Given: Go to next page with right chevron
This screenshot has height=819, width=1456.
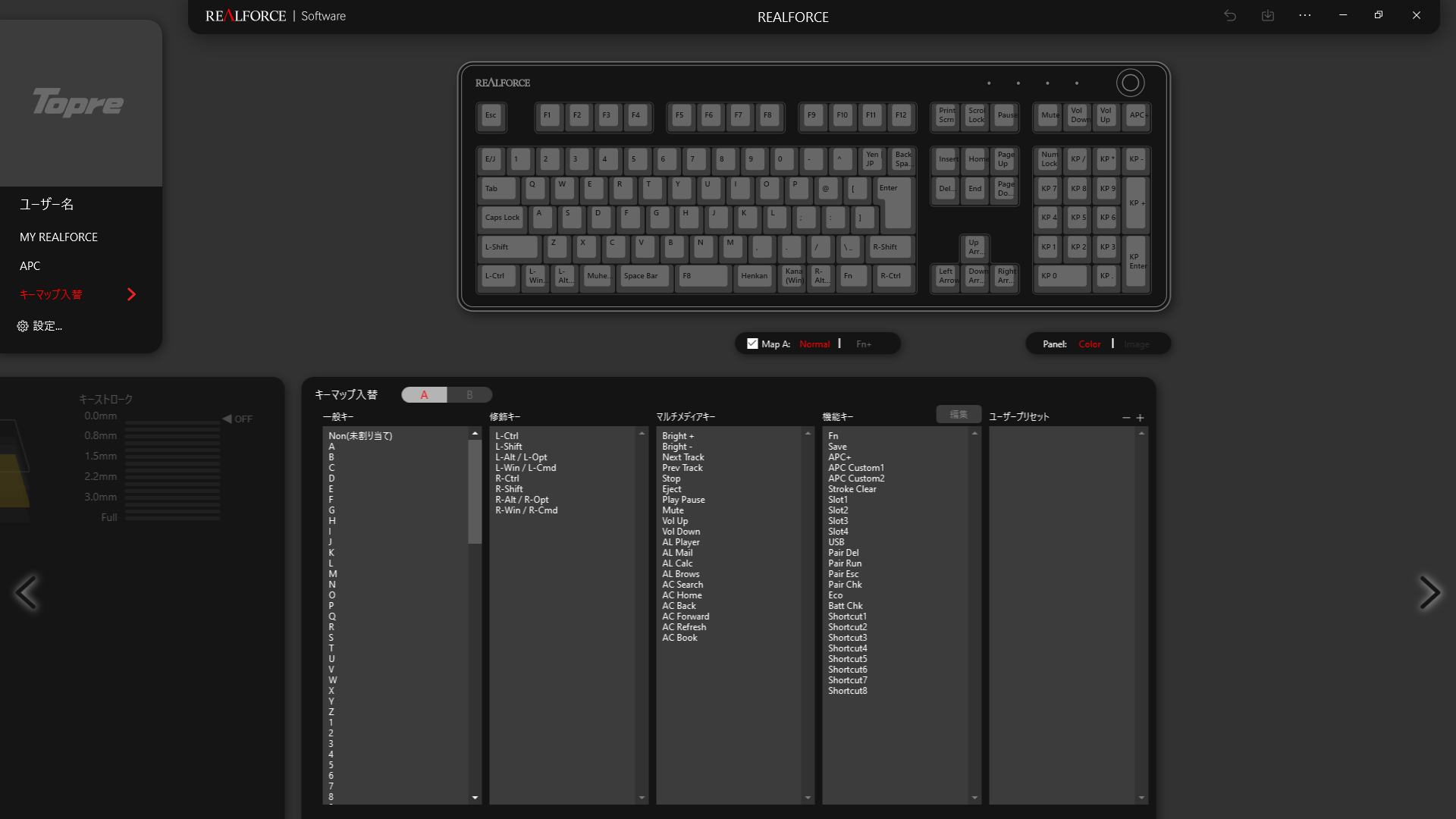Looking at the screenshot, I should (1429, 593).
